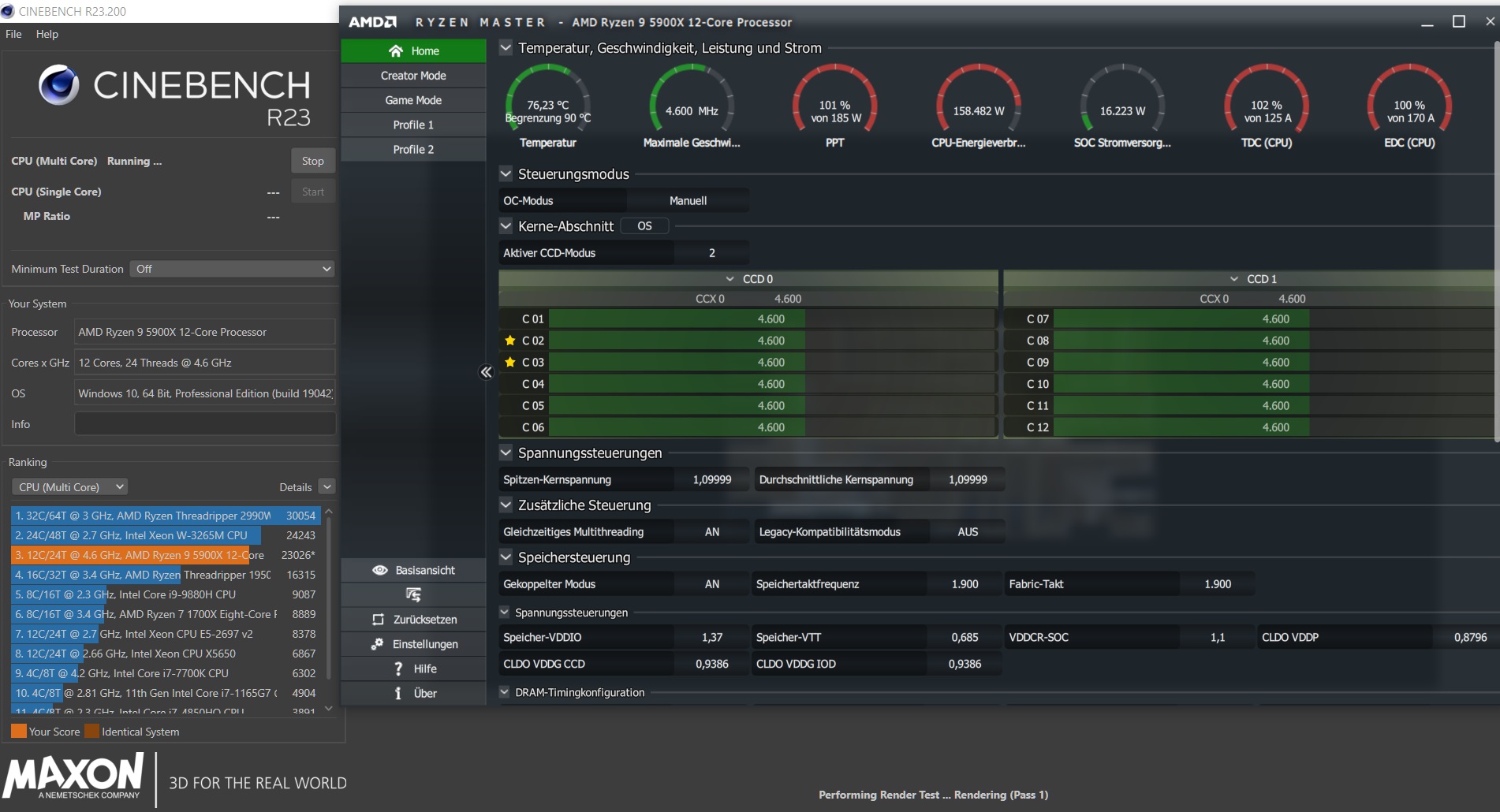This screenshot has height=812, width=1500.
Task: Open Minimum Test Duration dropdown
Action: tap(232, 269)
